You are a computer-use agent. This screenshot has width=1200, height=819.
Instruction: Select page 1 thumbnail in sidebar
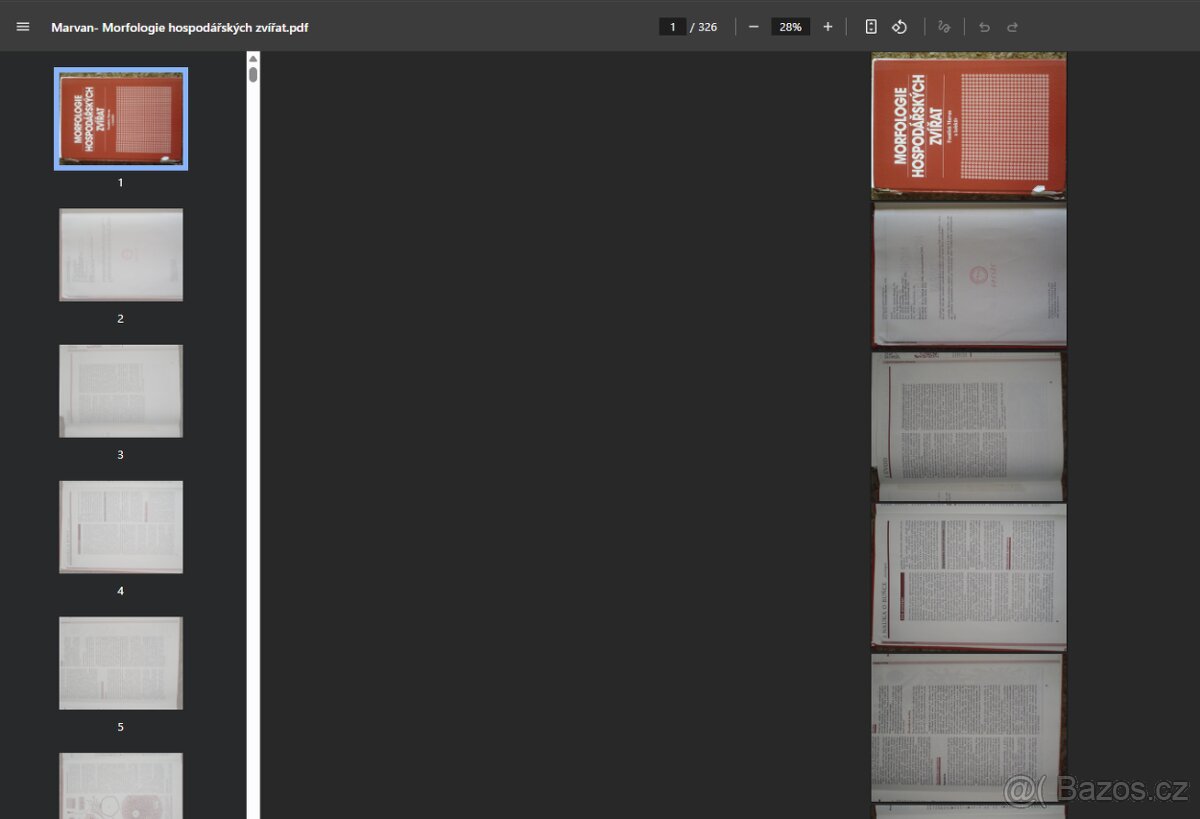point(121,119)
